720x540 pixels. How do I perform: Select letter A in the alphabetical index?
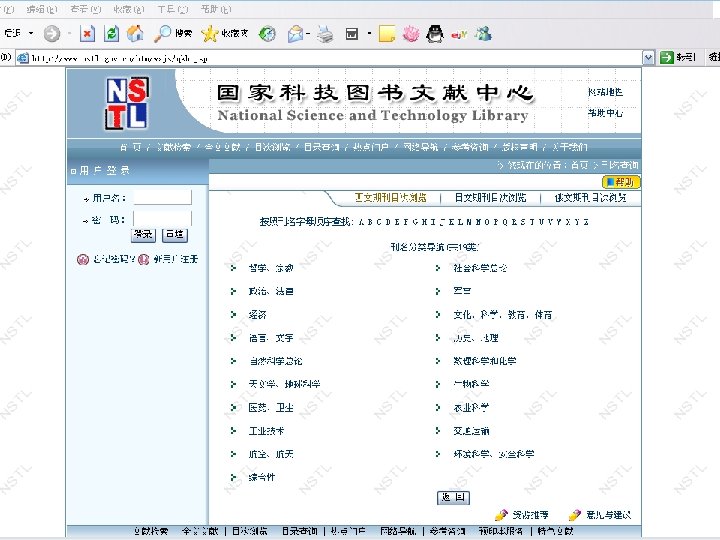[x=361, y=222]
